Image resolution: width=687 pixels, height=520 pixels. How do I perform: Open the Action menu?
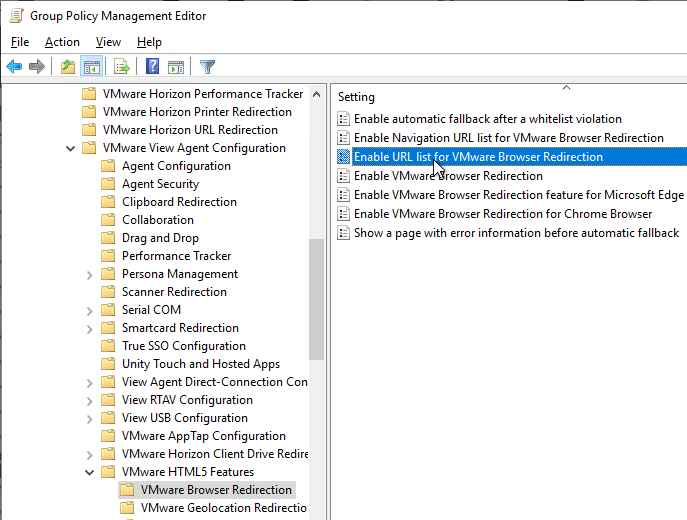click(62, 42)
